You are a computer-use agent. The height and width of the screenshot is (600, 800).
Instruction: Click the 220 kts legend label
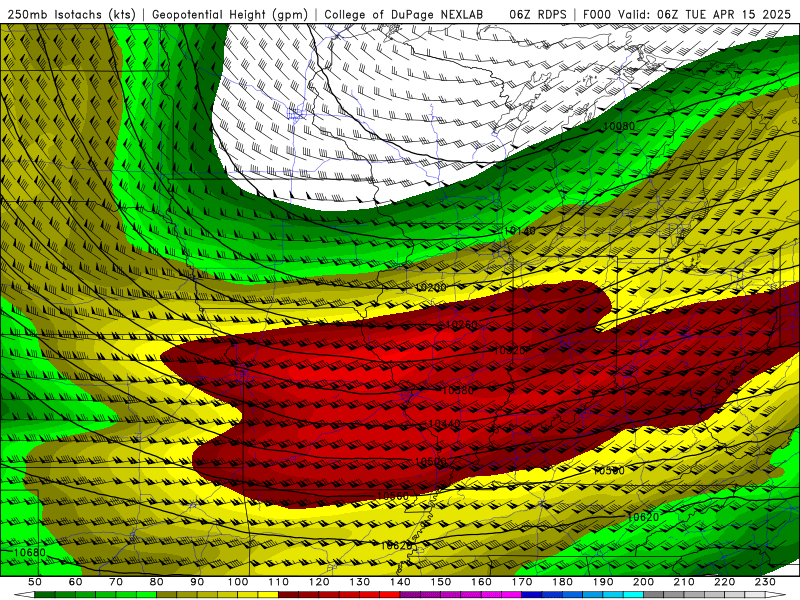[x=724, y=582]
